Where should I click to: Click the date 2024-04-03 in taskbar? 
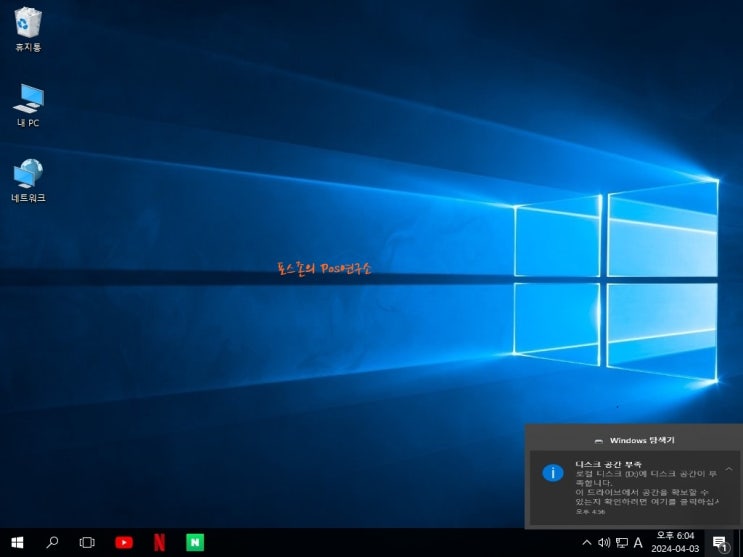(x=675, y=549)
